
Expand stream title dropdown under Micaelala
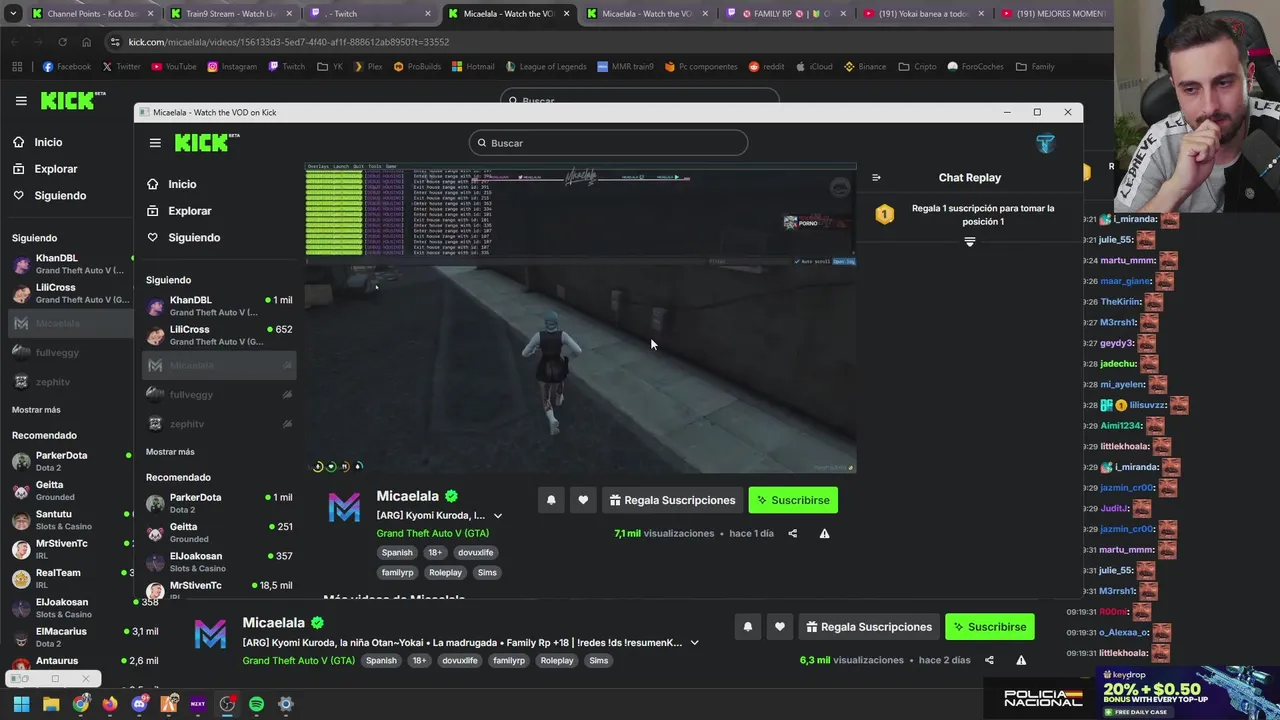pyautogui.click(x=498, y=516)
